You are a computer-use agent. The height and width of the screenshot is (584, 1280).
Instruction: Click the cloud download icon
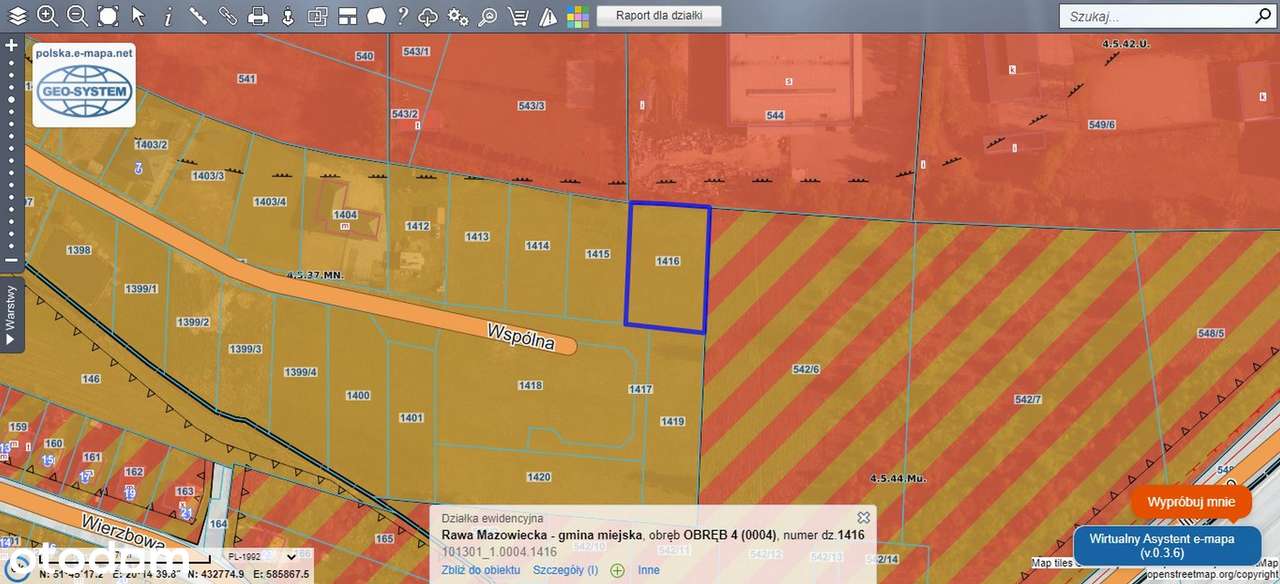pyautogui.click(x=428, y=15)
